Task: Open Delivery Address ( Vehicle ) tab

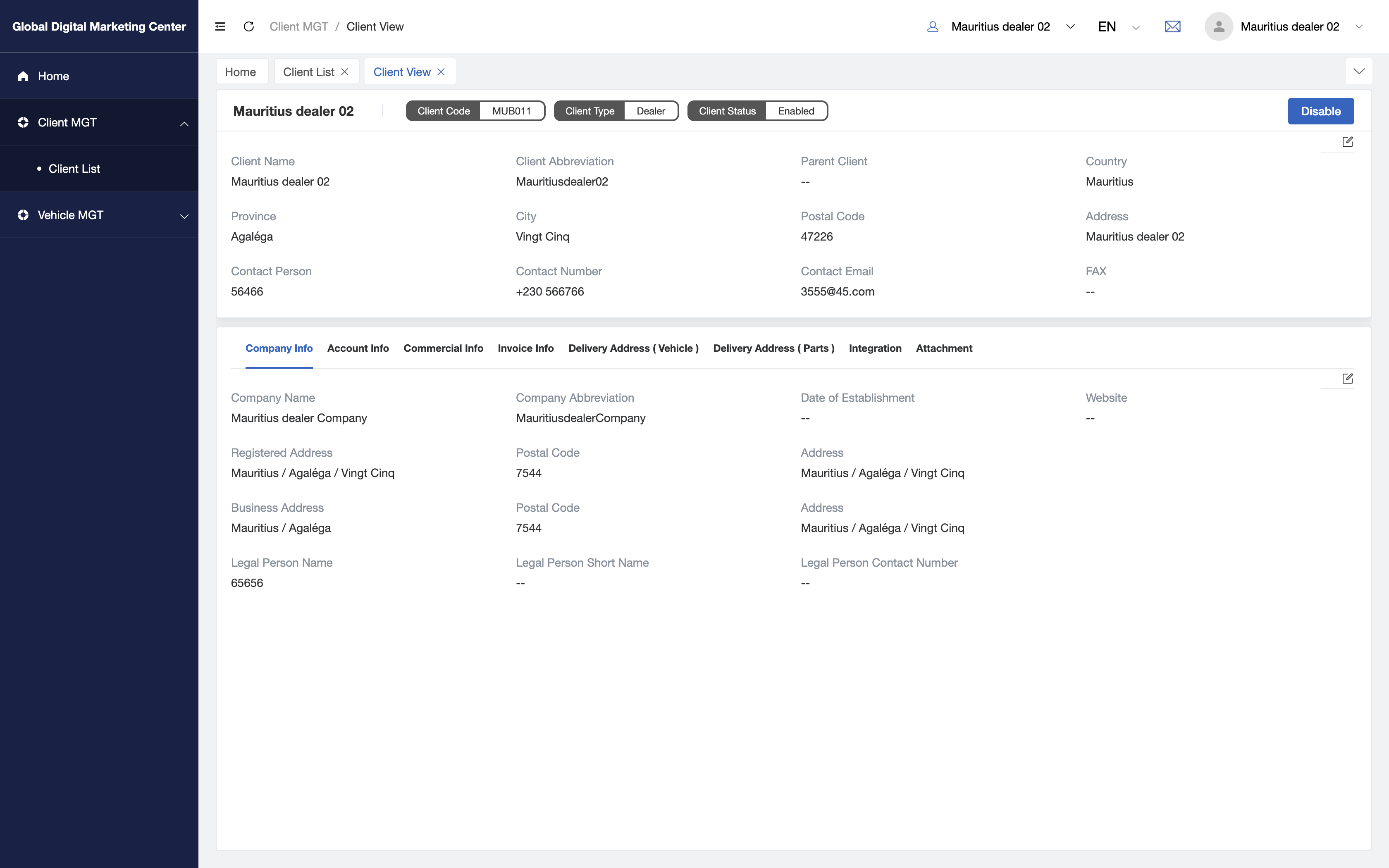Action: coord(633,348)
